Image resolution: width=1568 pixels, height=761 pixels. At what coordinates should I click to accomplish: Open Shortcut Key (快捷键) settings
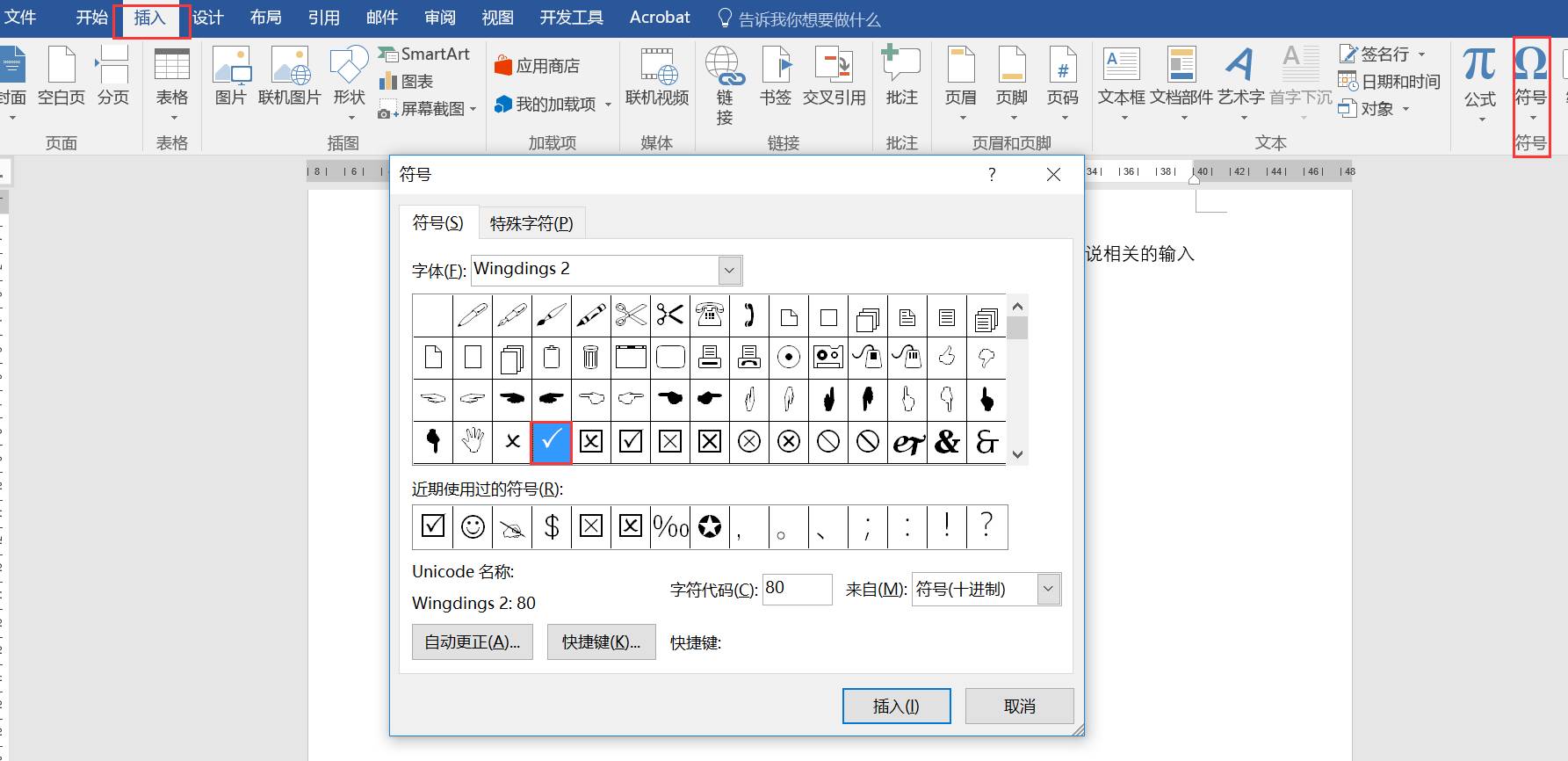(x=601, y=641)
